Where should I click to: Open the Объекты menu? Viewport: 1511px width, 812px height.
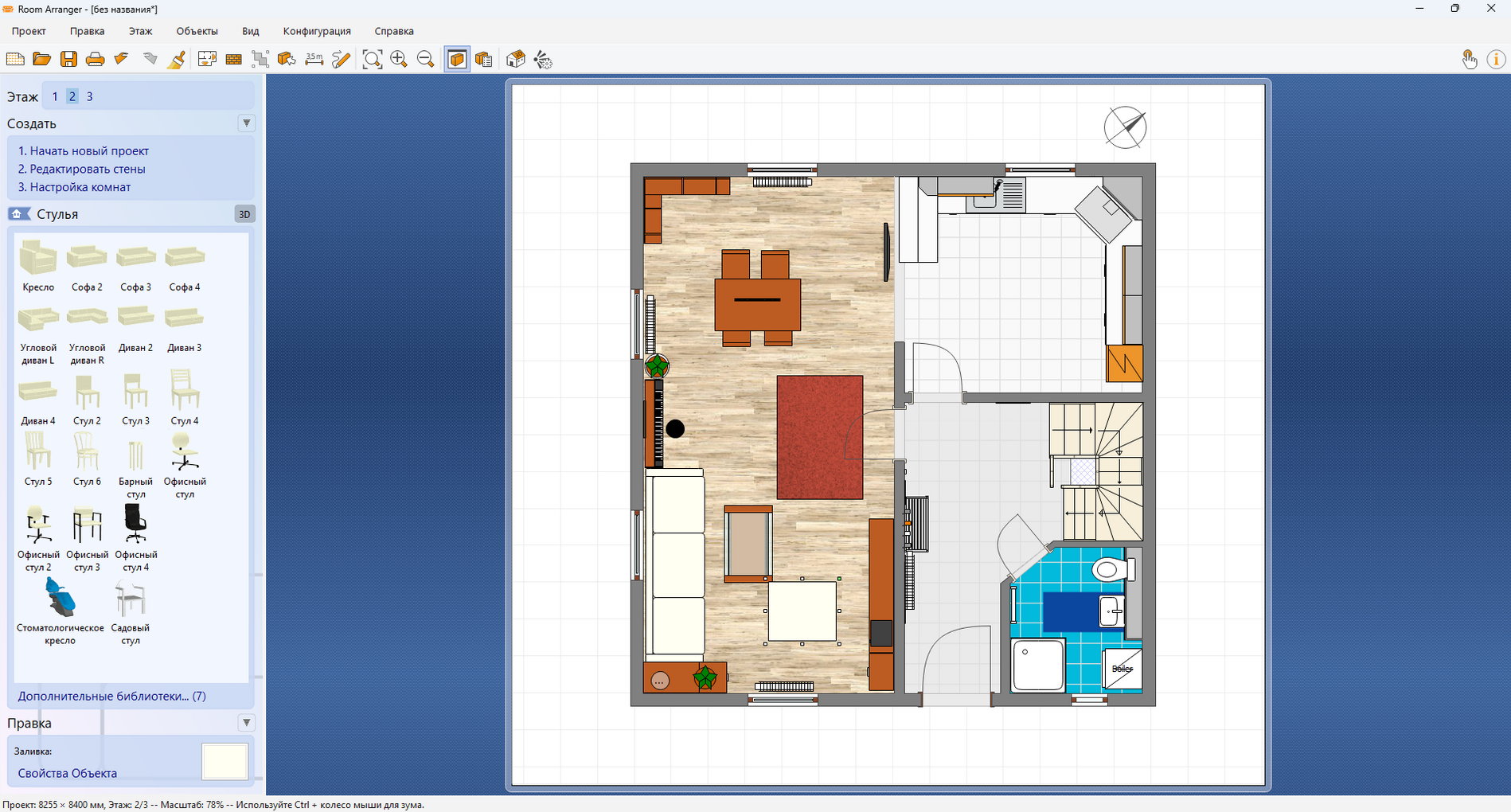click(x=197, y=31)
